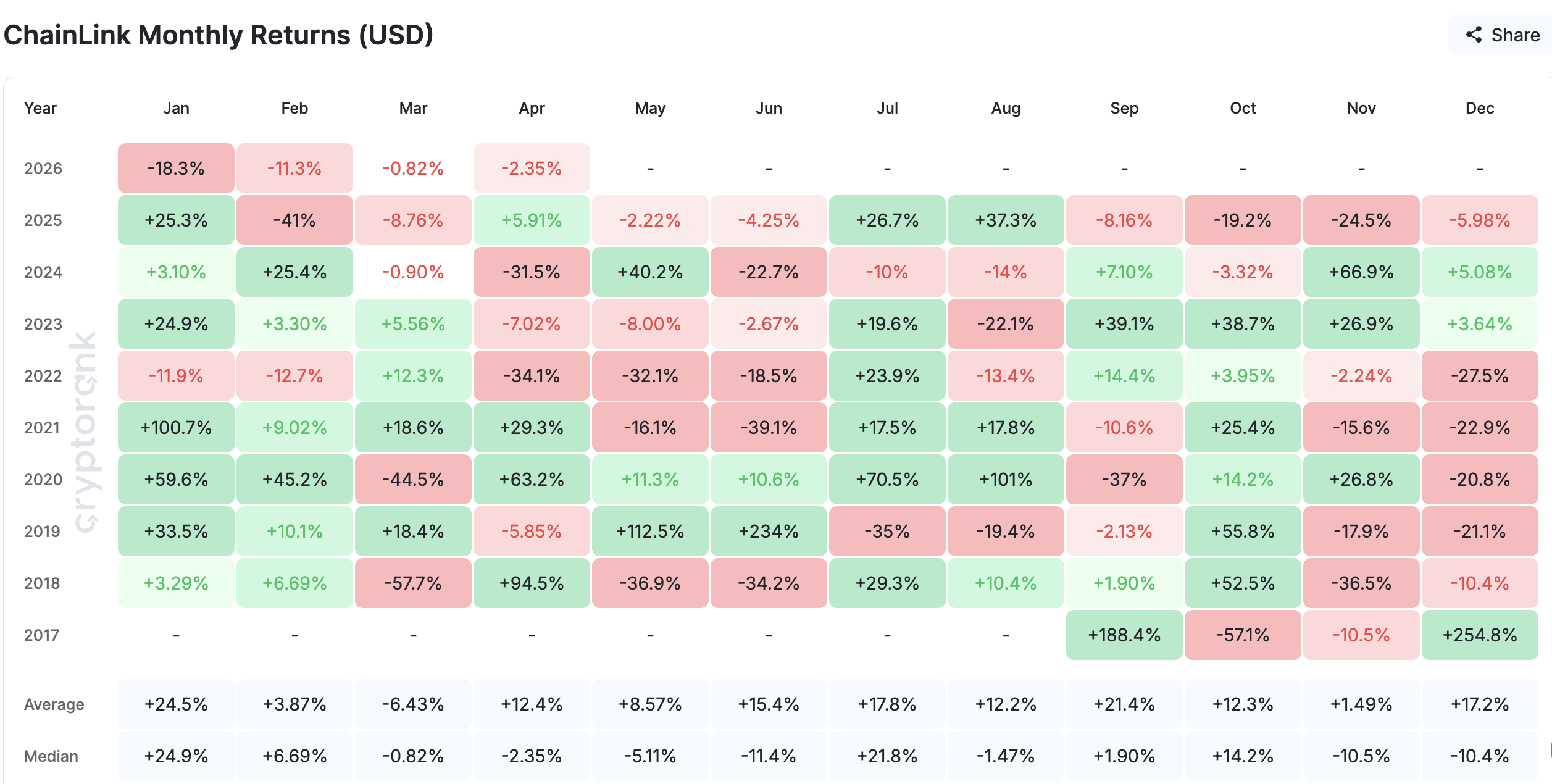The height and width of the screenshot is (784, 1552).
Task: Click the 2022 year row label
Action: (43, 376)
